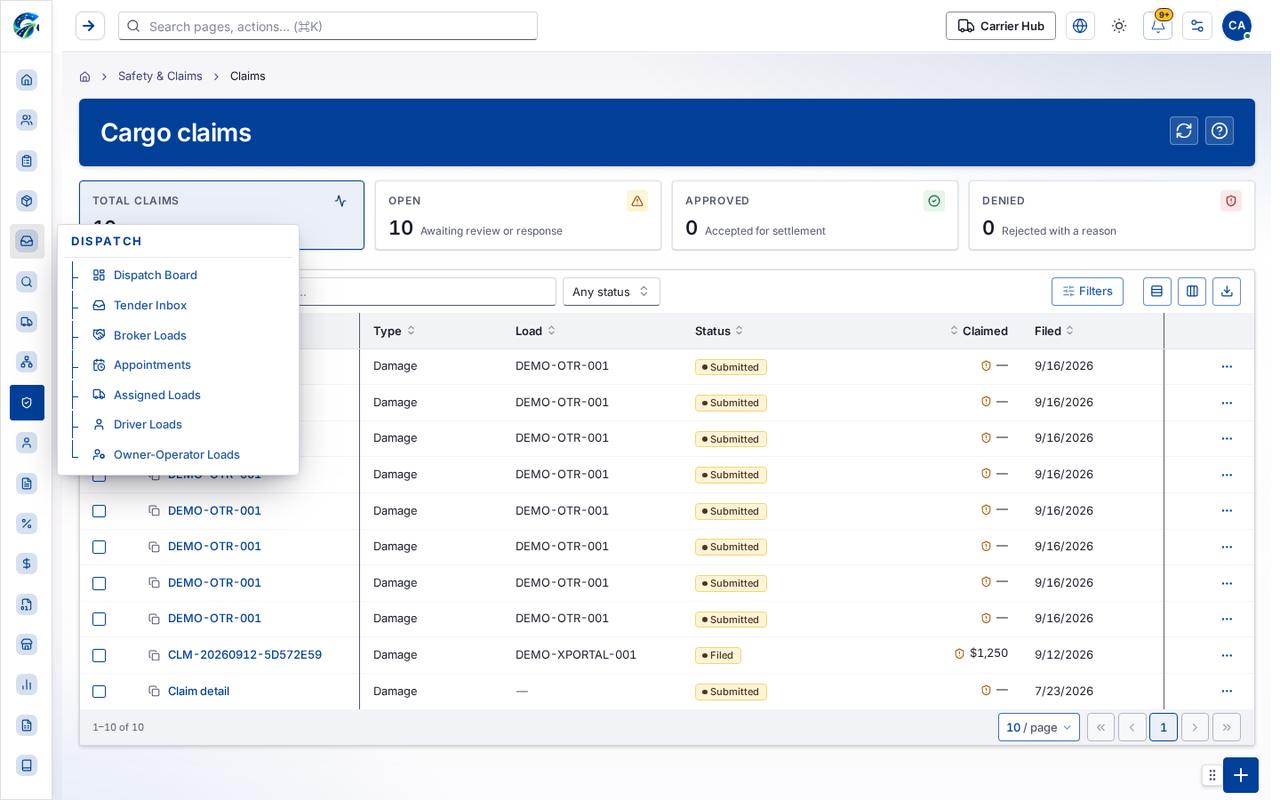Image resolution: width=1280 pixels, height=800 pixels.
Task: Sort by the Load column header
Action: point(535,331)
